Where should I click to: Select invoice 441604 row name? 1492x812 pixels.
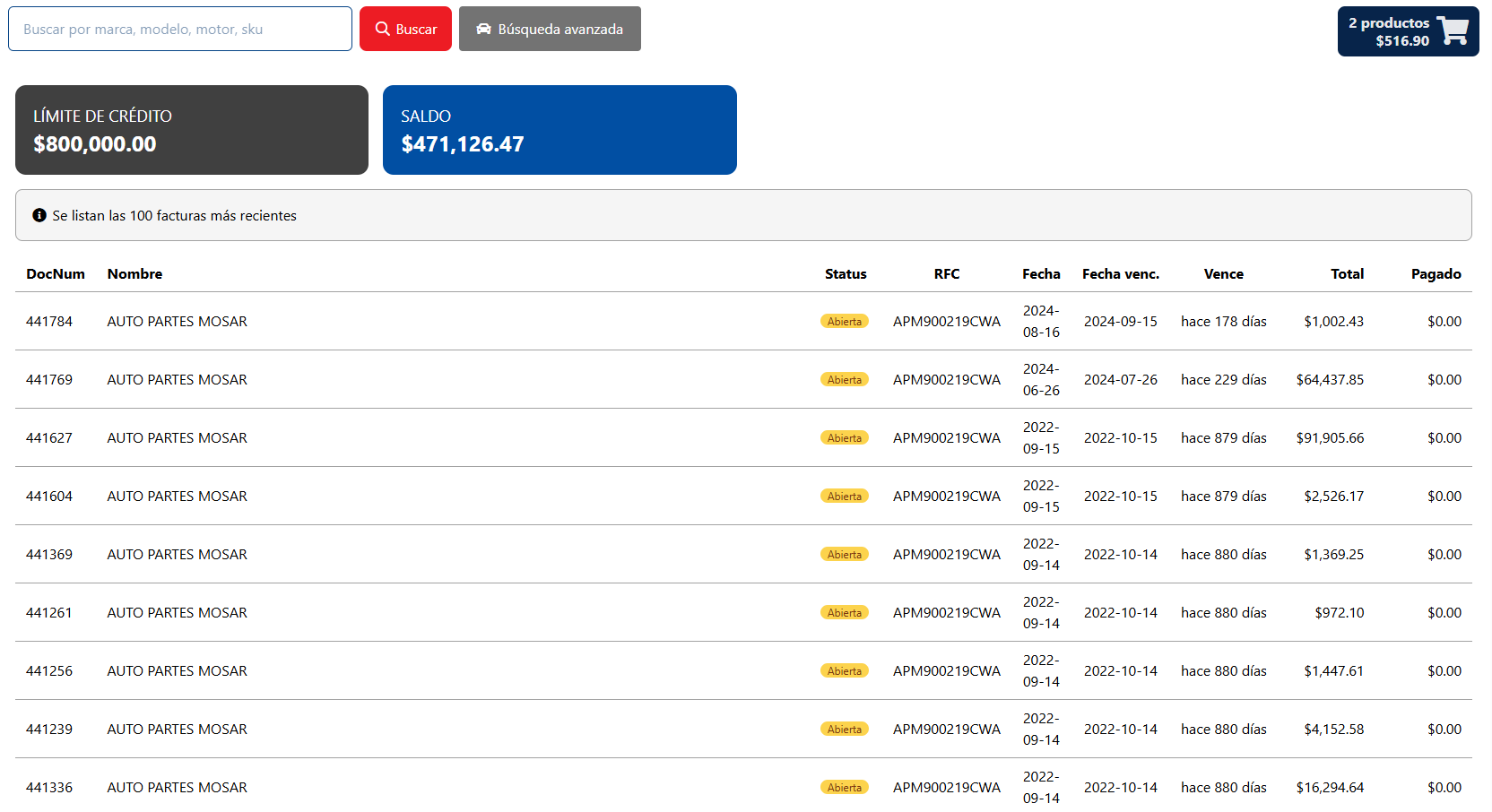(177, 497)
